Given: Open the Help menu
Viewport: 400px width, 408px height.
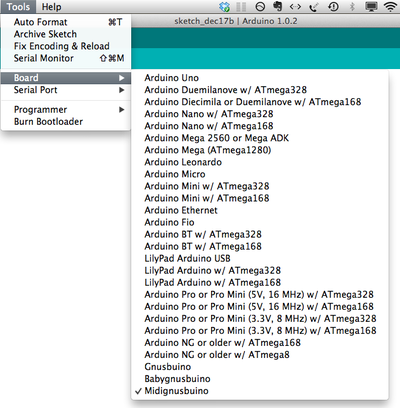Looking at the screenshot, I should 51,7.
